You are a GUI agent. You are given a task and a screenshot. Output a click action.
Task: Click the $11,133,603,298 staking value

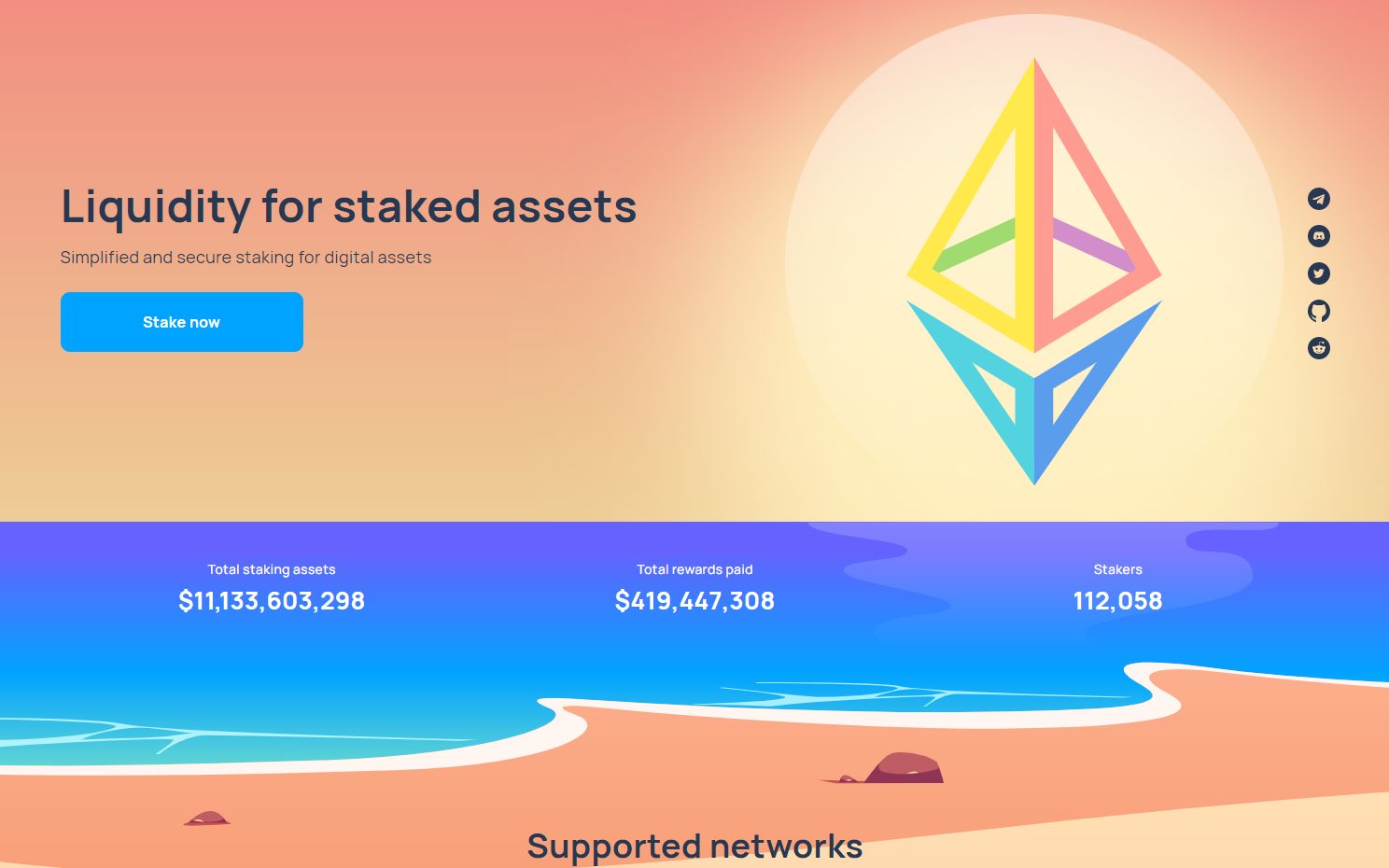coord(272,601)
